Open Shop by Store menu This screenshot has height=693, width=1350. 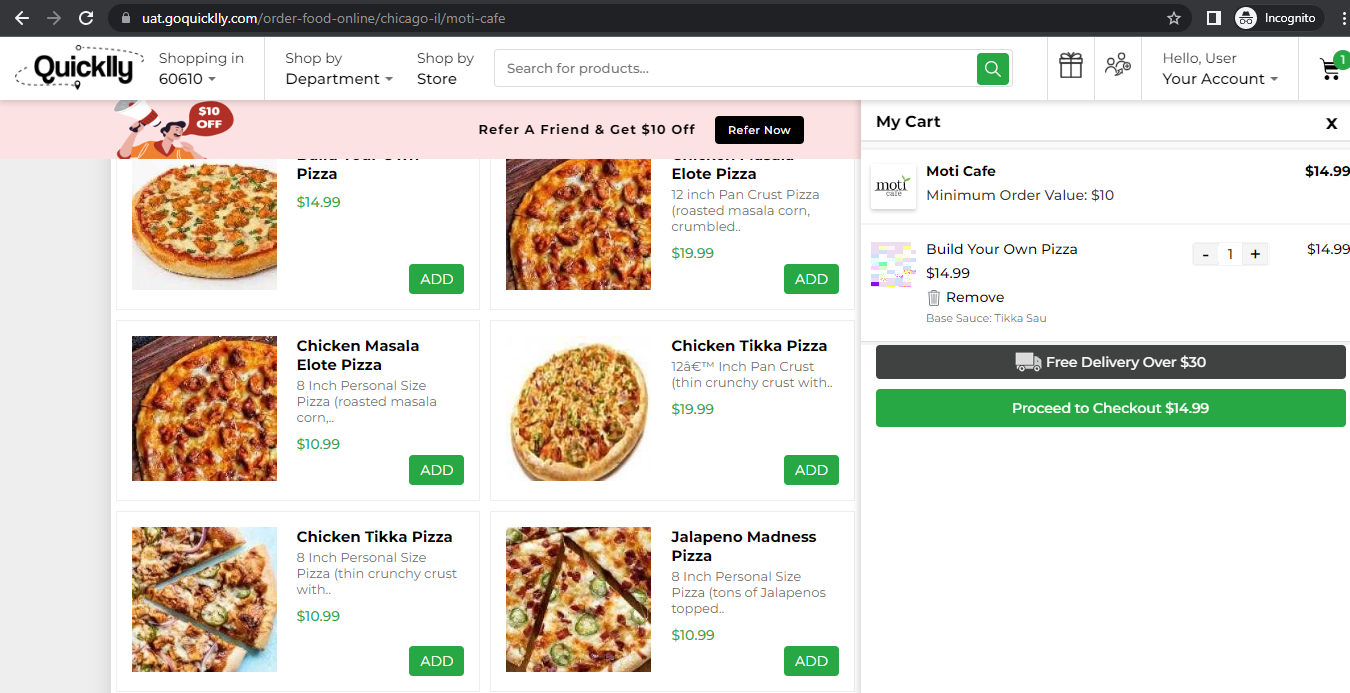pyautogui.click(x=445, y=68)
